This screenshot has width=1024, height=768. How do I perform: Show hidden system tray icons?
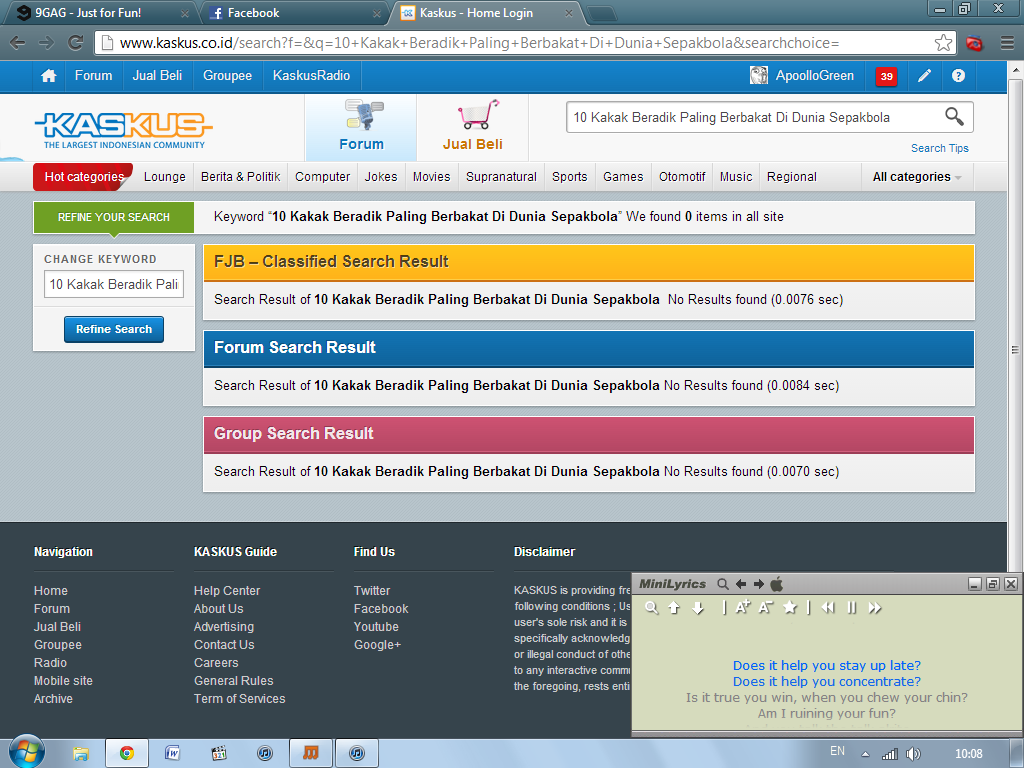tap(865, 754)
